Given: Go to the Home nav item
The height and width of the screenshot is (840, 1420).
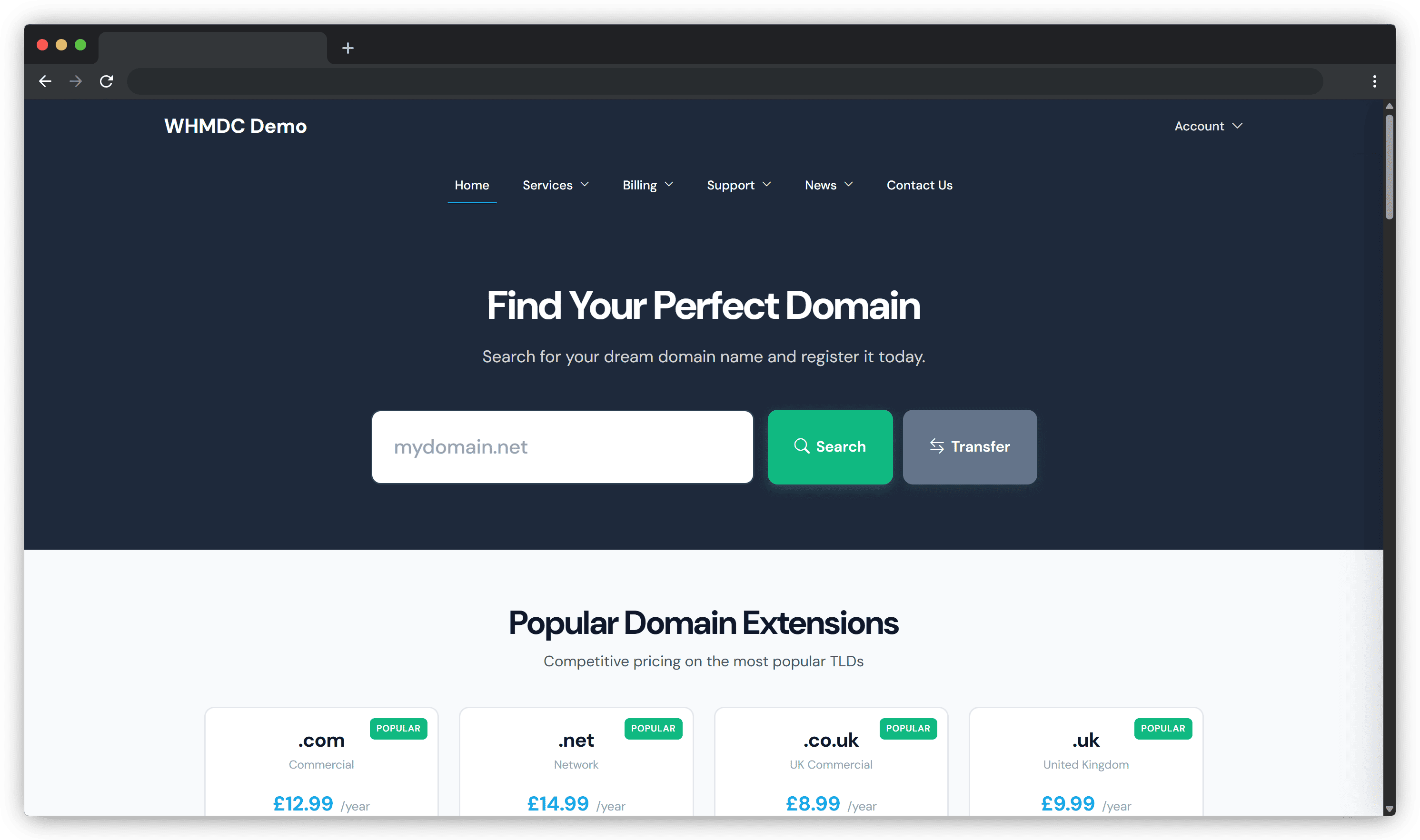Looking at the screenshot, I should 472,185.
